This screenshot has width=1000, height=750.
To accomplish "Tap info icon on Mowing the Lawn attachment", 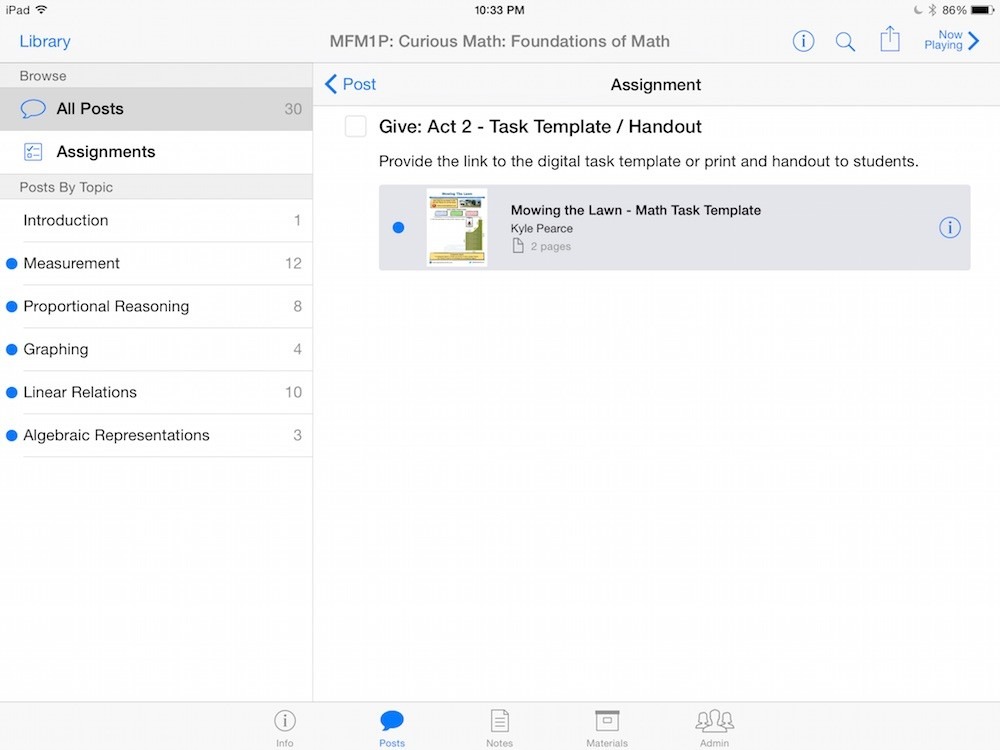I will click(949, 228).
